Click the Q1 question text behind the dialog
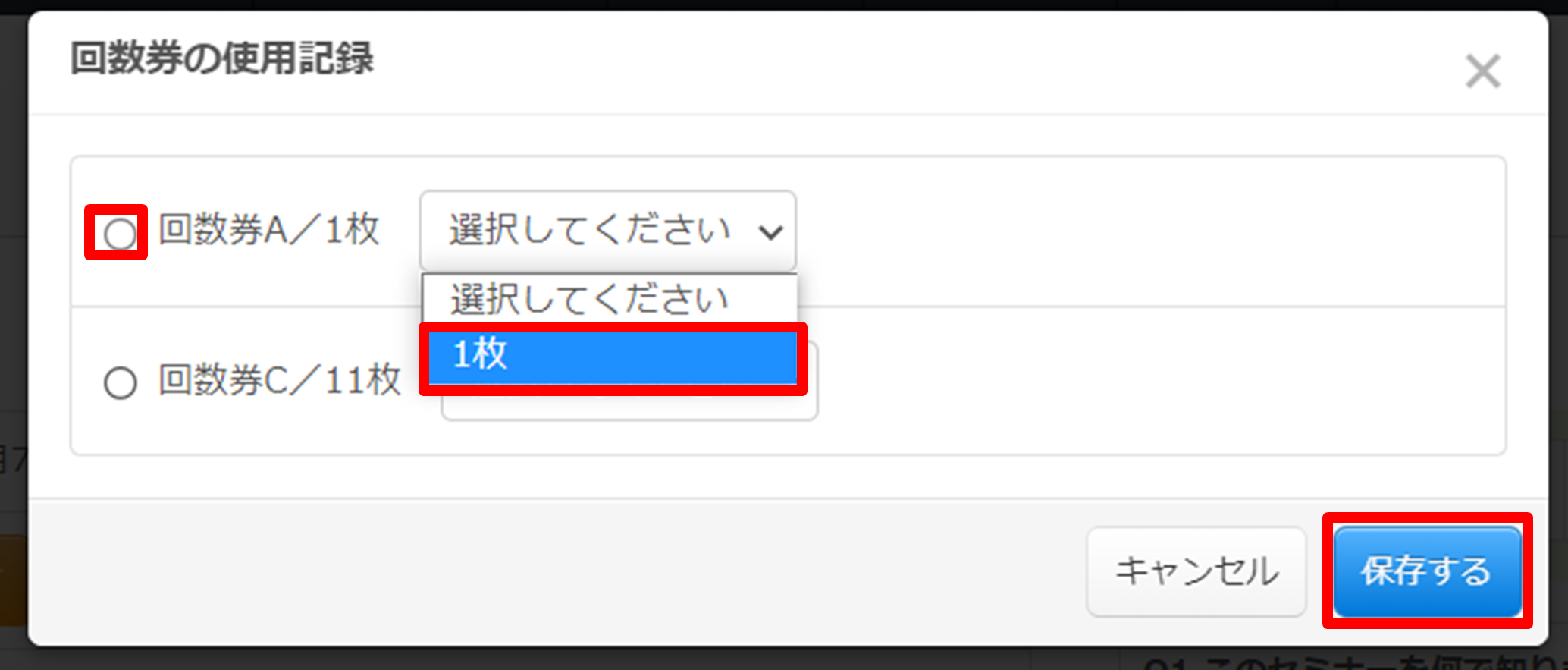Viewport: 1568px width, 670px height. 1342,662
